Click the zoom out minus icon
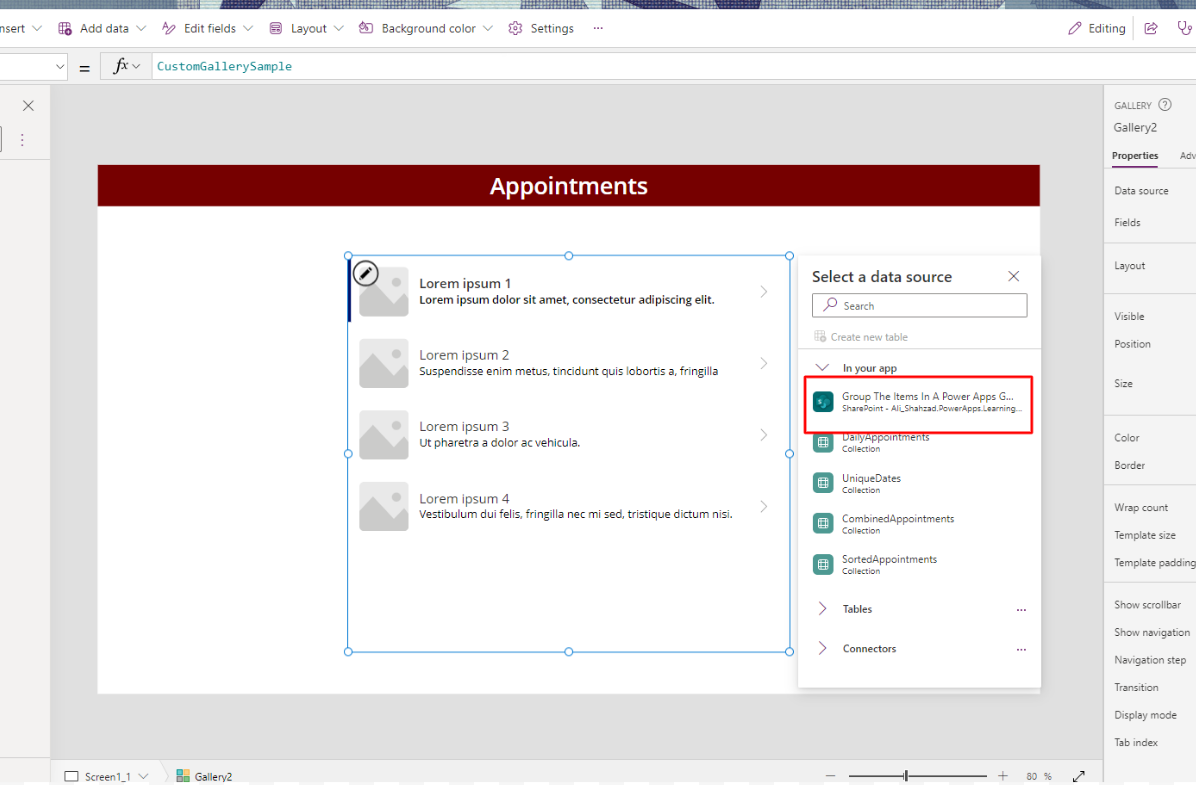This screenshot has width=1196, height=785. coord(830,775)
